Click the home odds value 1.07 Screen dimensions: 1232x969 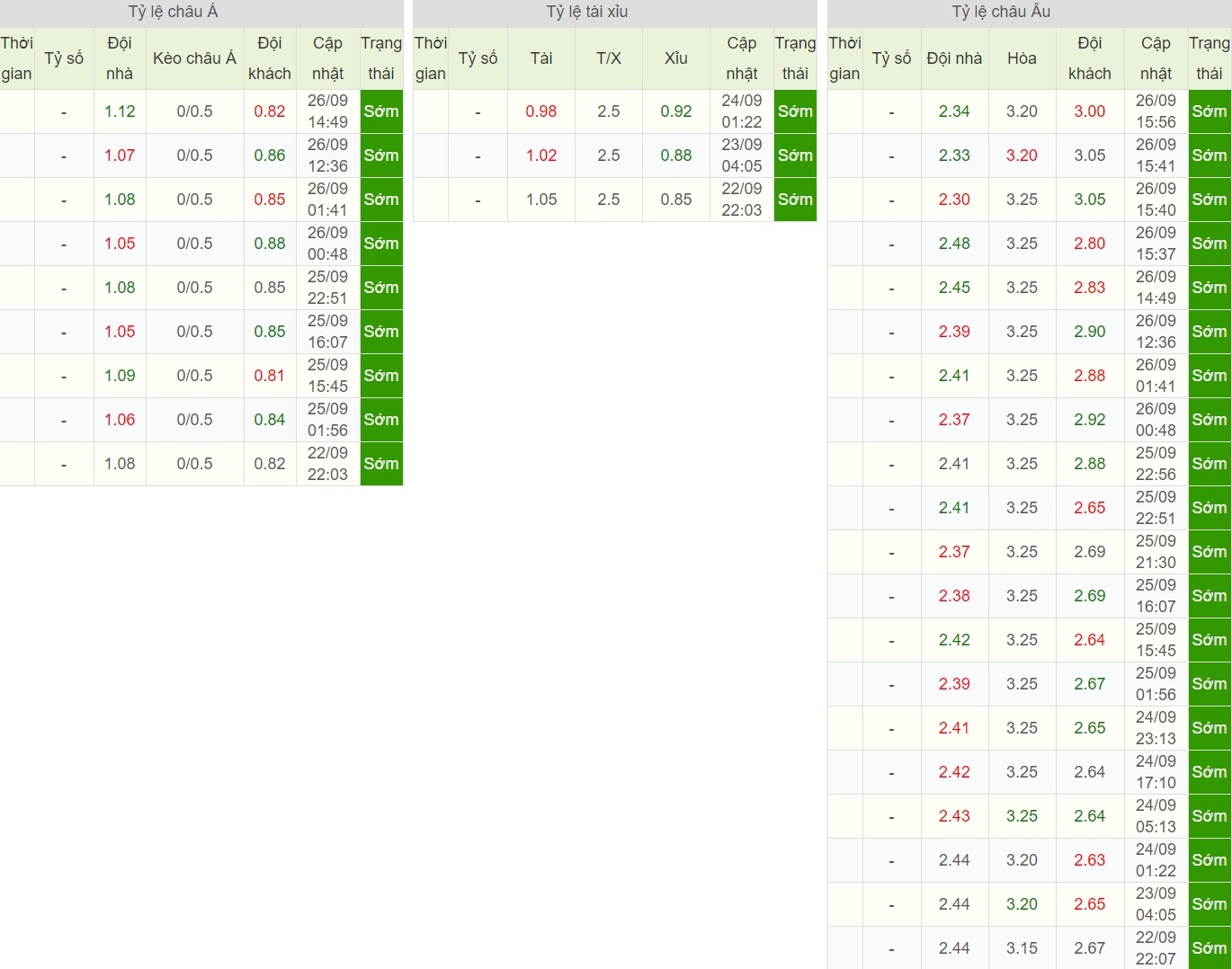tap(120, 156)
